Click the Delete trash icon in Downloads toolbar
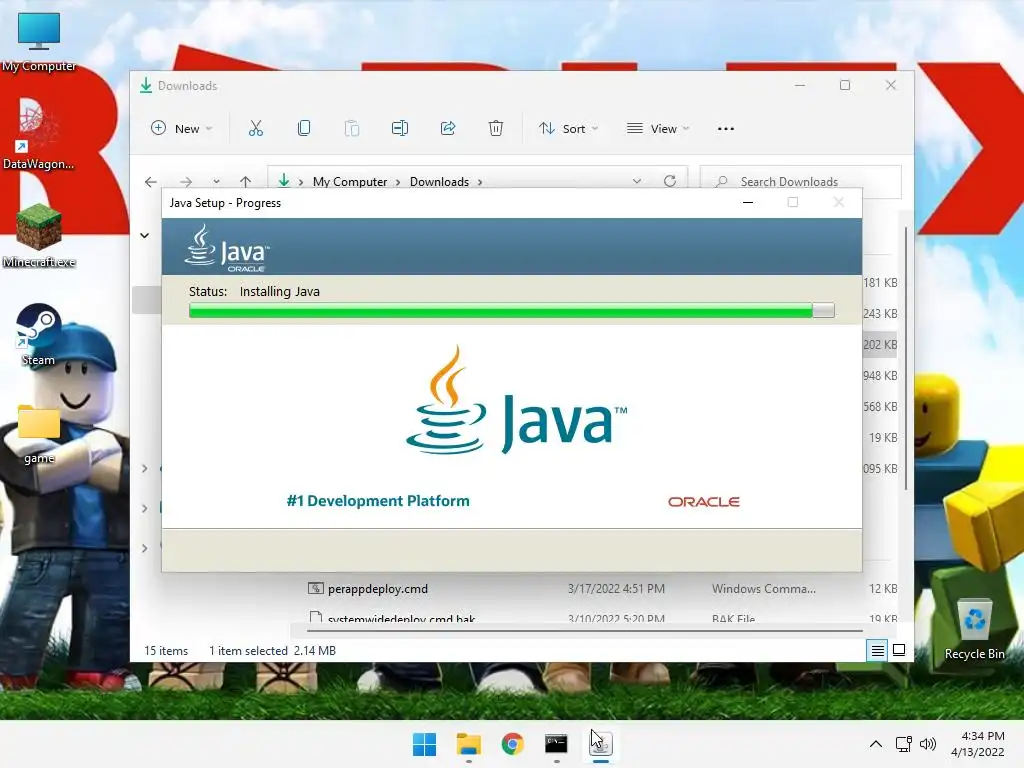This screenshot has width=1024, height=768. point(496,129)
